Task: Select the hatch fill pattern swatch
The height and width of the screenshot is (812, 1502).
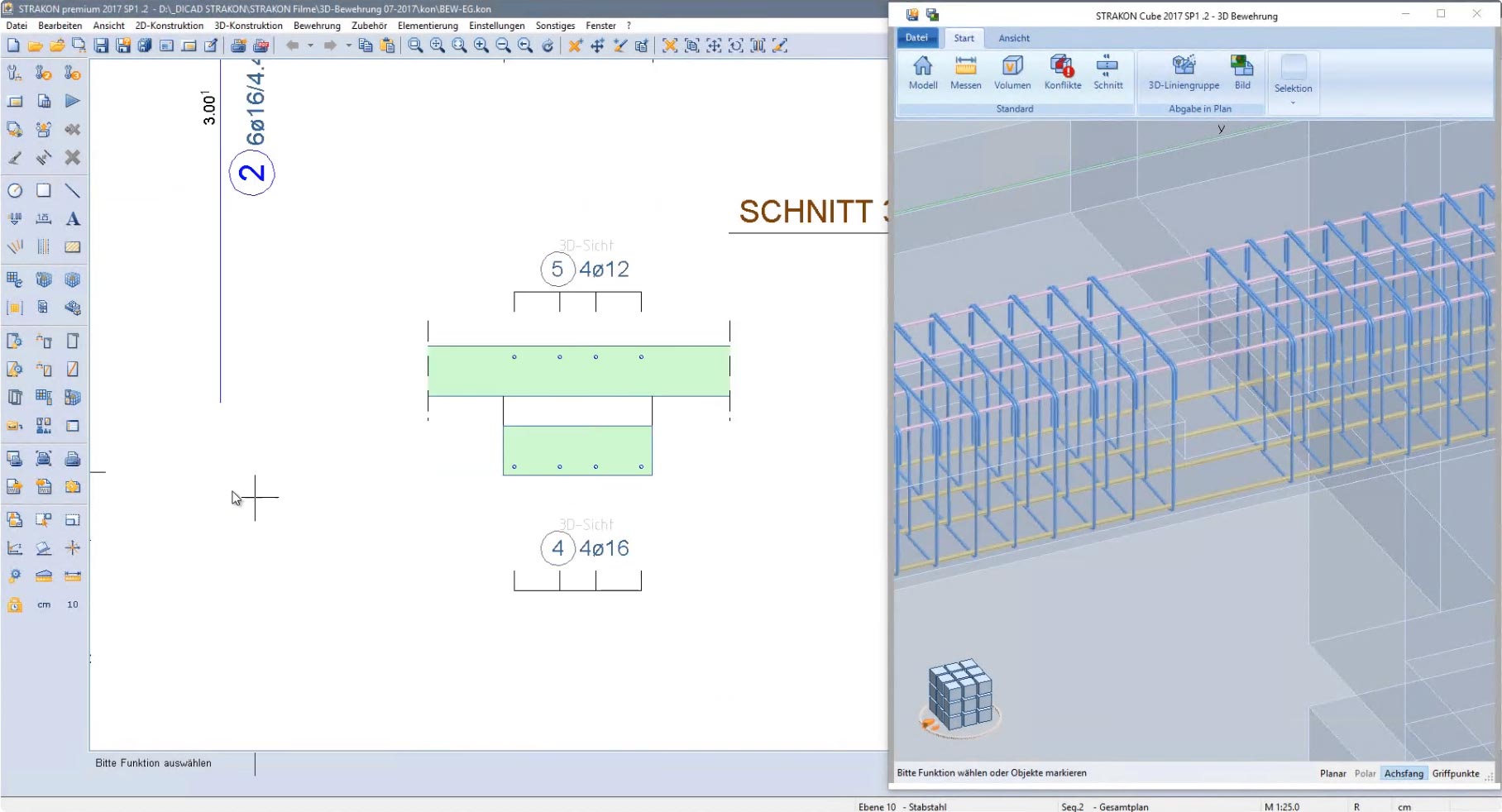Action: coord(73,246)
